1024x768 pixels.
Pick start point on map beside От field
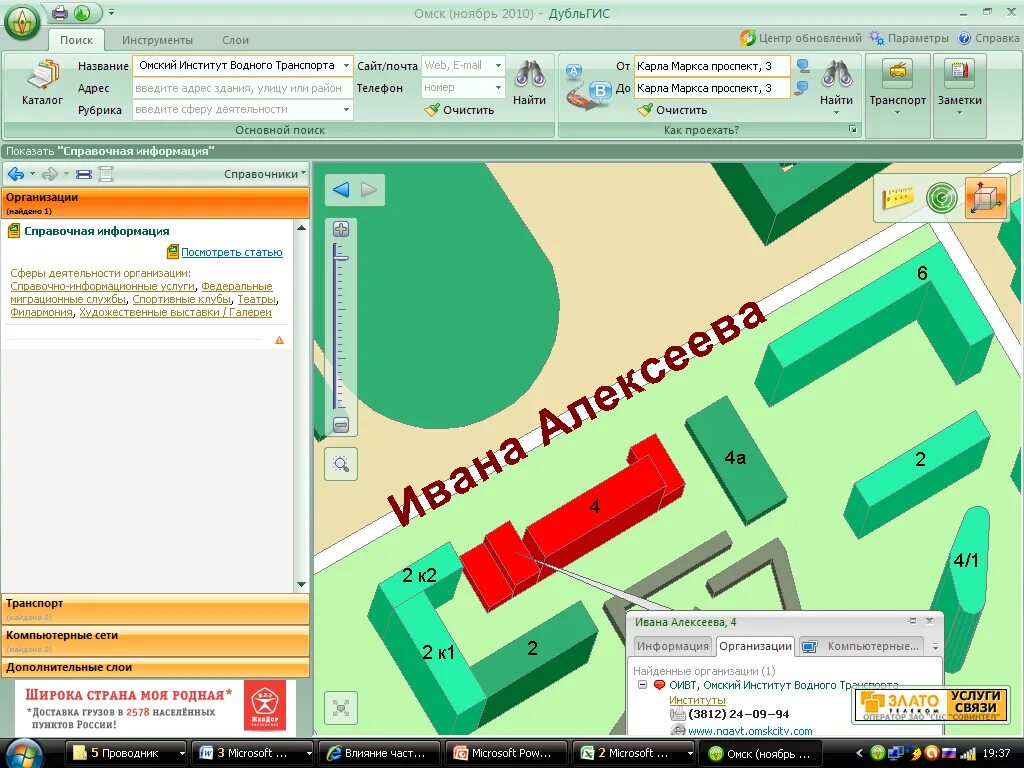803,66
